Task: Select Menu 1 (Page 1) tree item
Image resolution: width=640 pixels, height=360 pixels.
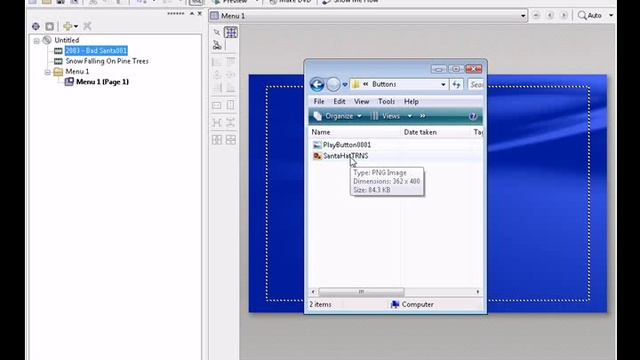Action: tap(102, 82)
